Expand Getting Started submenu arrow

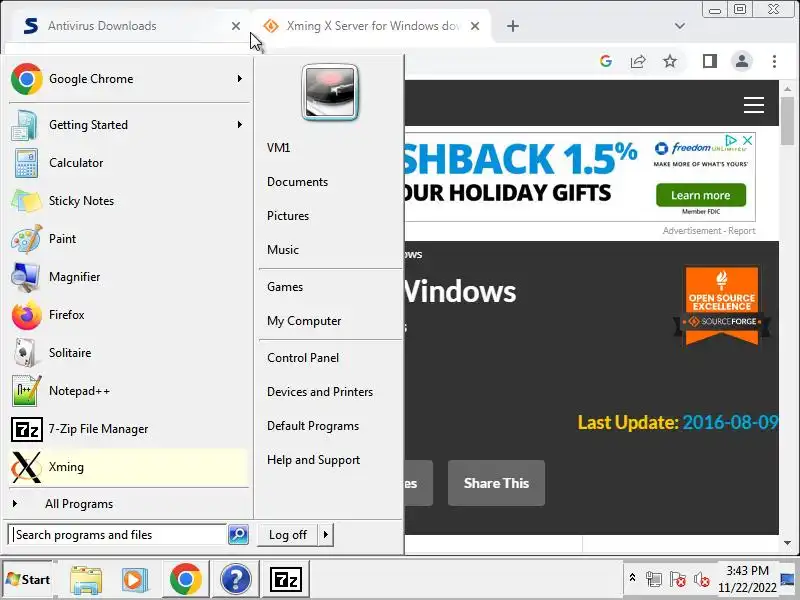click(x=239, y=125)
